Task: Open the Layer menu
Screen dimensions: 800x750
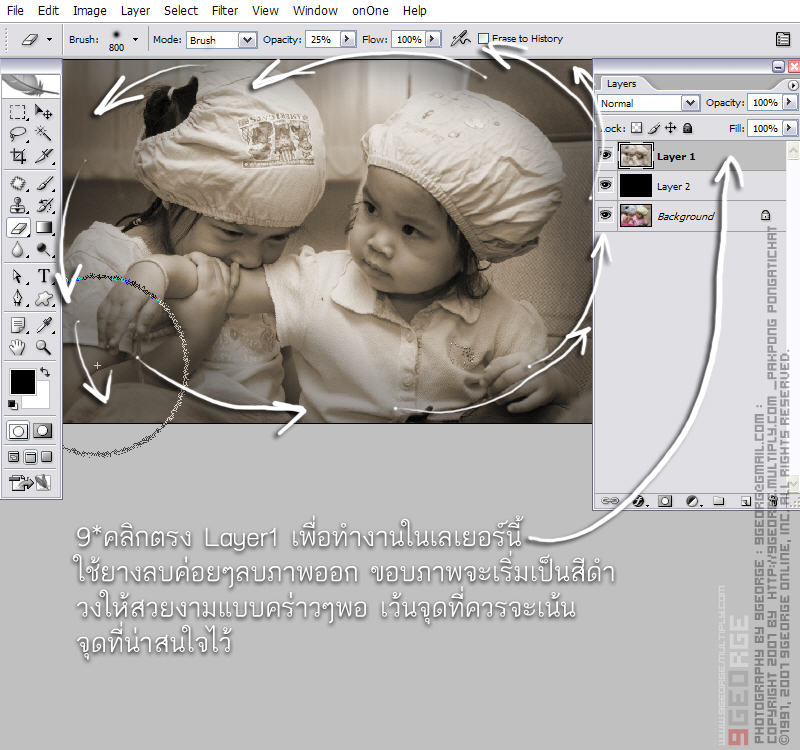Action: pyautogui.click(x=135, y=10)
